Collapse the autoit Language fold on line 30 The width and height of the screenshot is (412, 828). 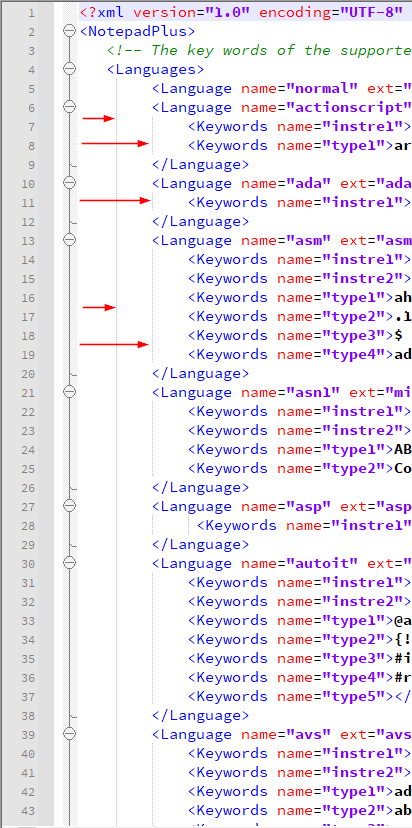pyautogui.click(x=69, y=564)
